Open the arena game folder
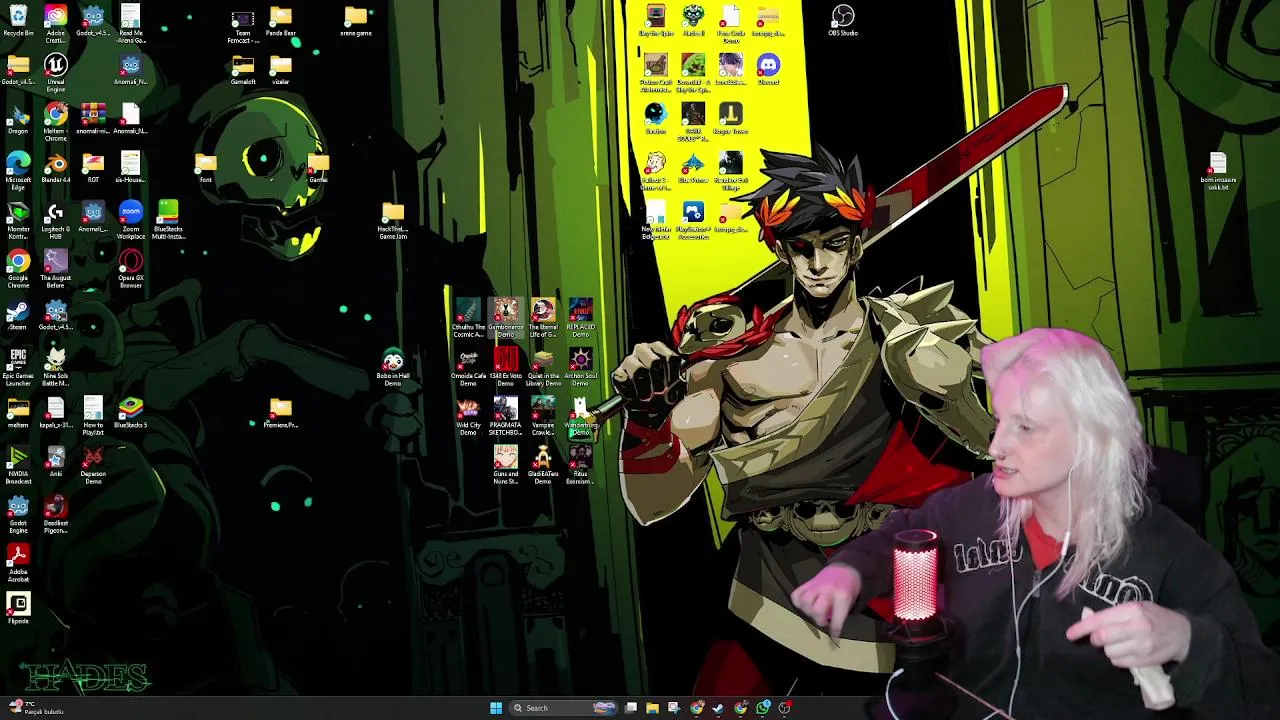 [x=356, y=21]
